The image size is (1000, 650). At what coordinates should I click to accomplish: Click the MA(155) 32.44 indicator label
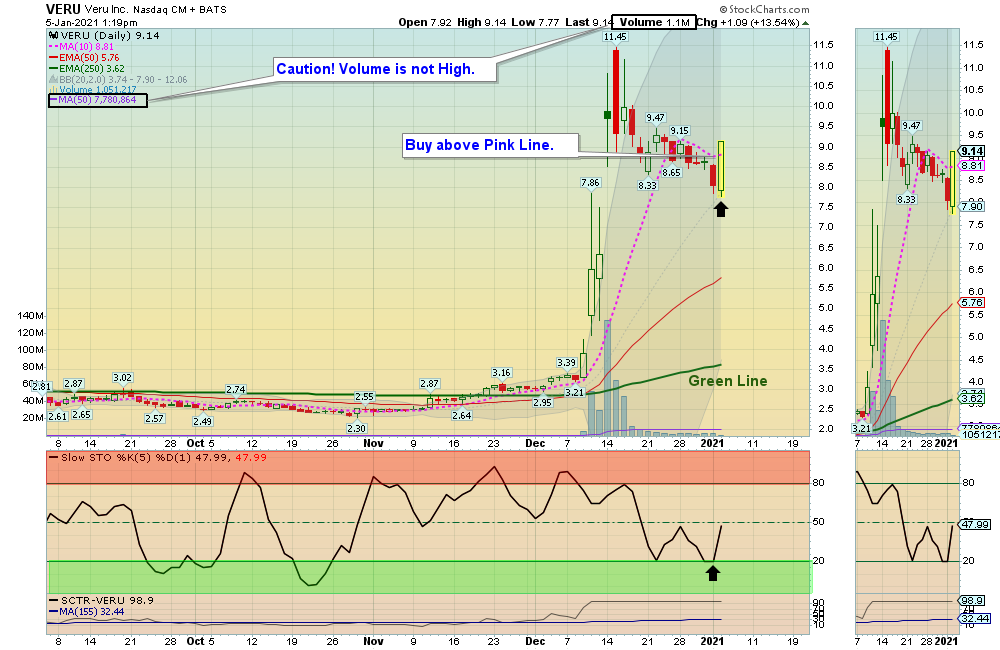(87, 612)
